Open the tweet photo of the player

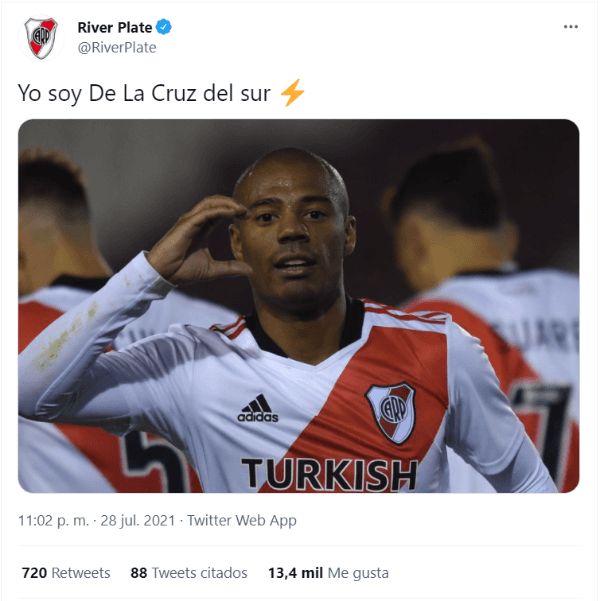tap(299, 305)
